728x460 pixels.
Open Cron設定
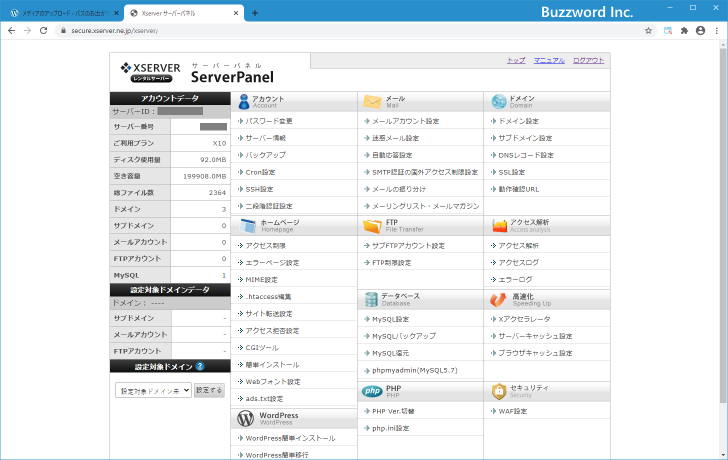tap(260, 172)
